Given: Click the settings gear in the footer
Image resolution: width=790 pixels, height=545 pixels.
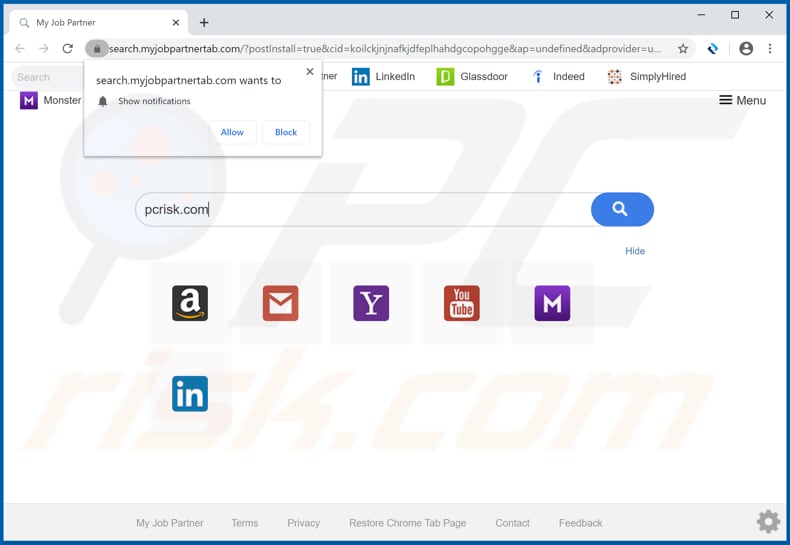Looking at the screenshot, I should 768,521.
